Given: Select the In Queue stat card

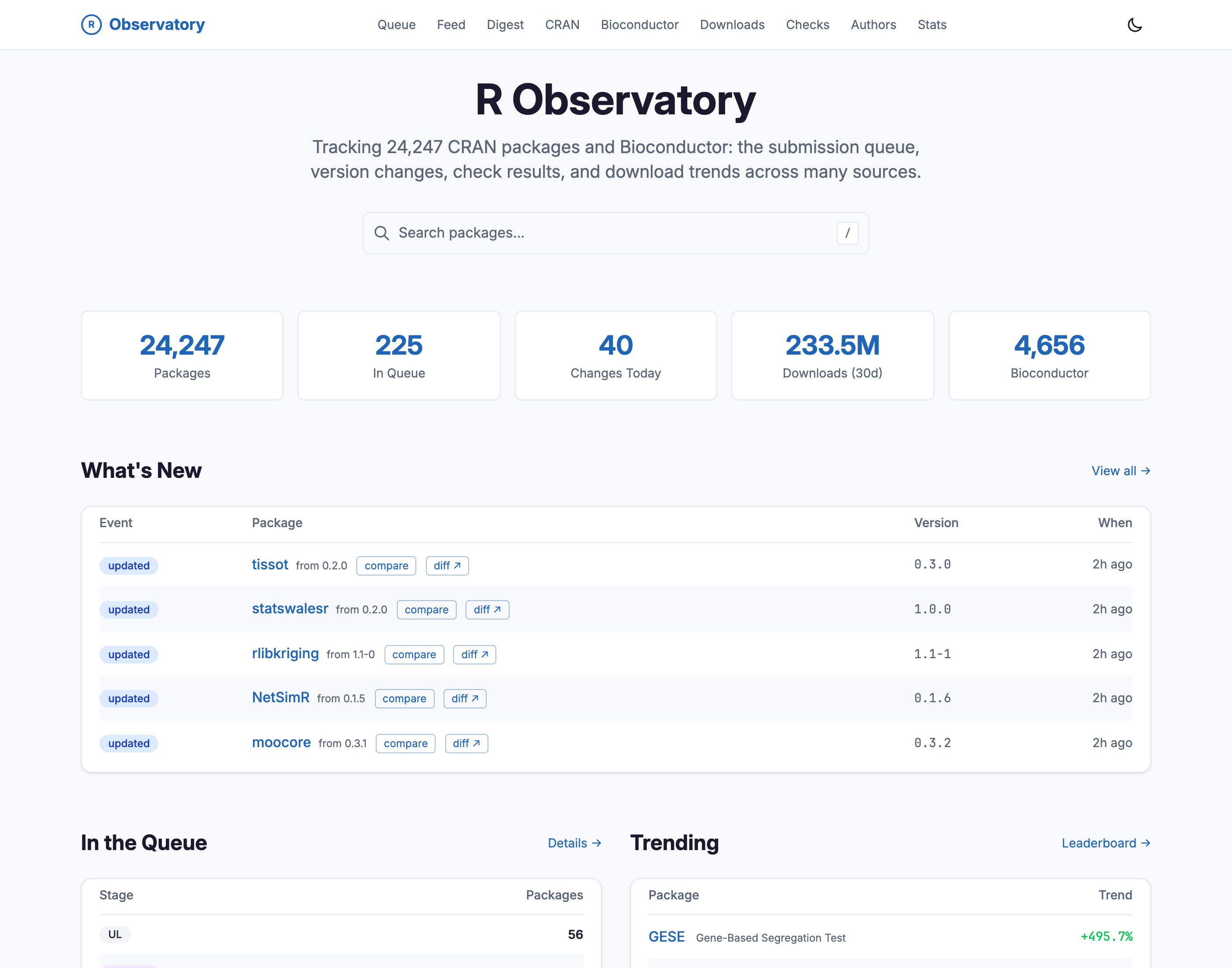Looking at the screenshot, I should pyautogui.click(x=399, y=356).
